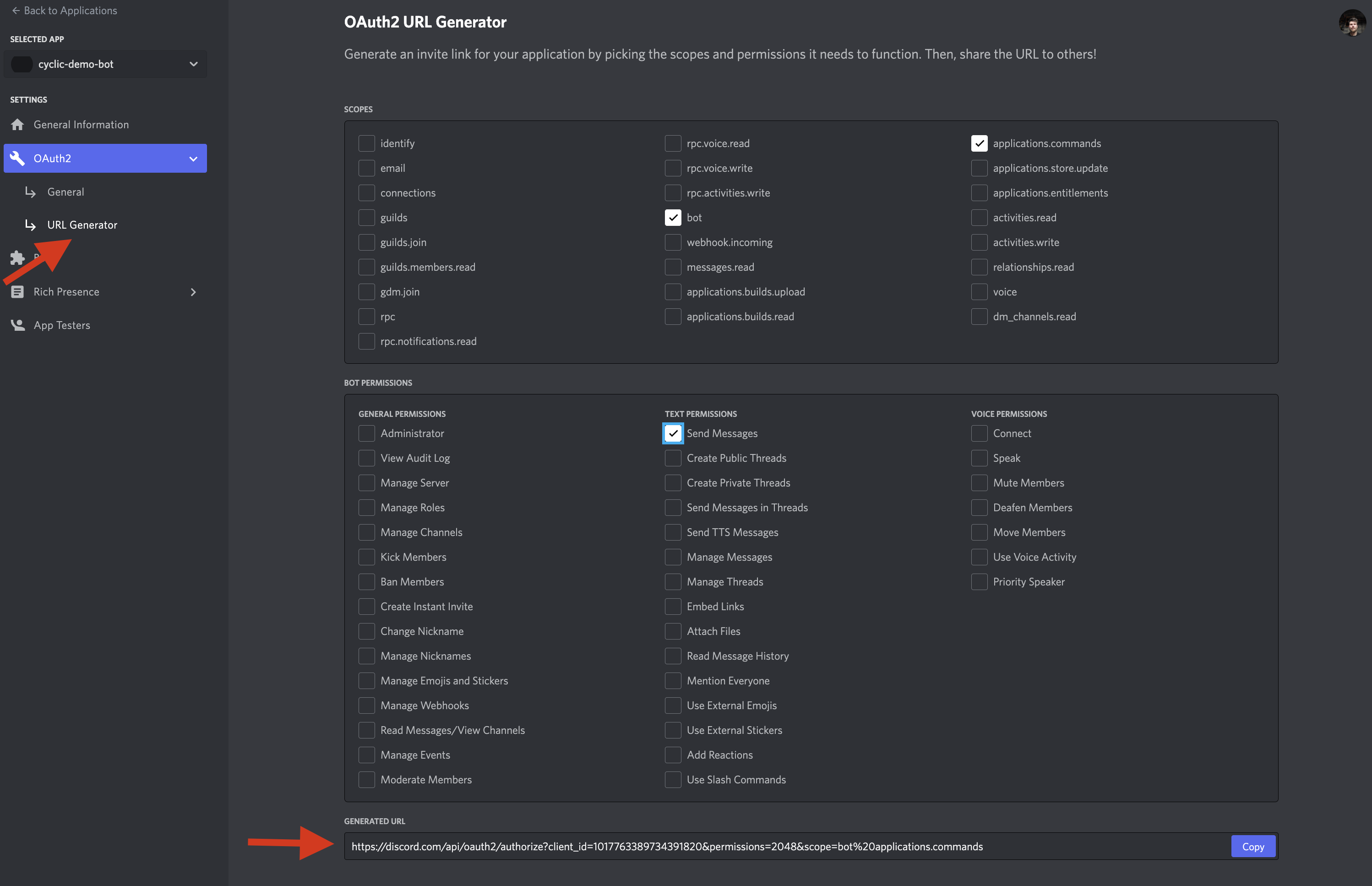Select URL Generator in the sidebar
1372x886 pixels.
point(82,225)
